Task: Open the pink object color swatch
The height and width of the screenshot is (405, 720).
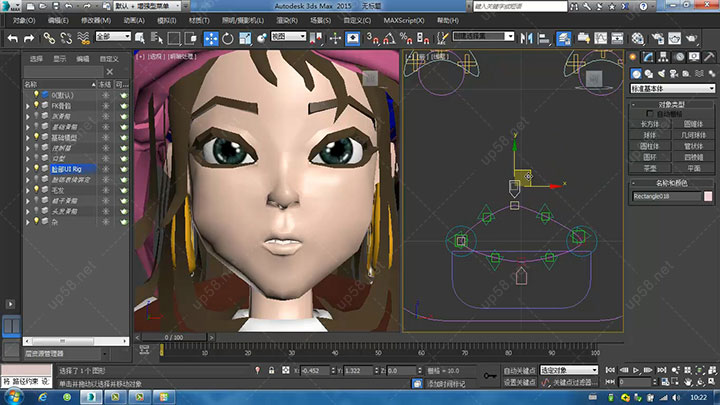Action: tap(708, 196)
